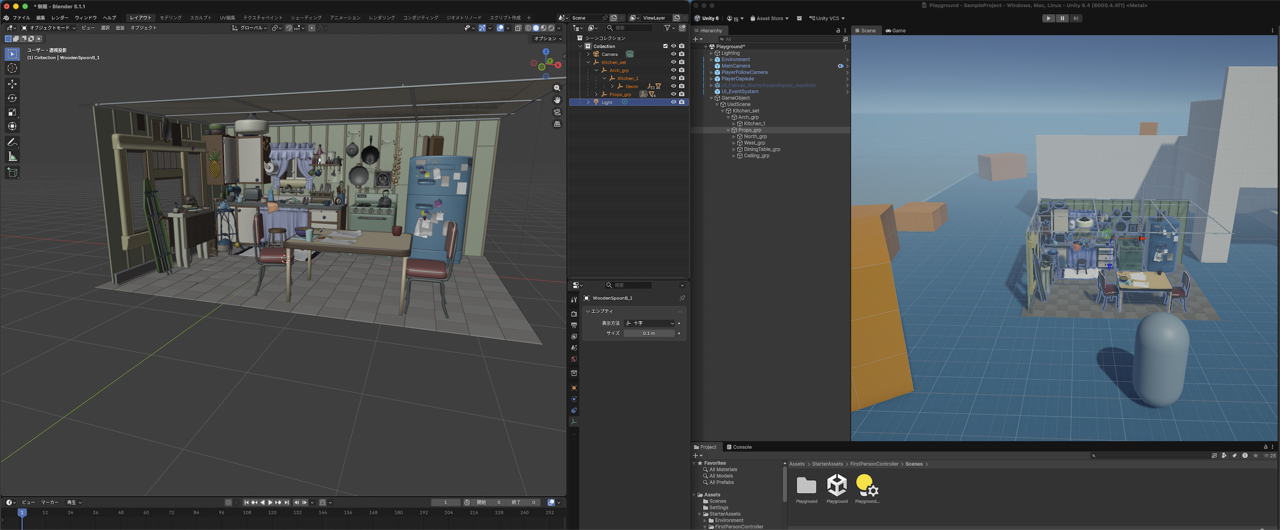The width and height of the screenshot is (1280, 530).
Task: Click the Unity Play button
Action: (x=1048, y=18)
